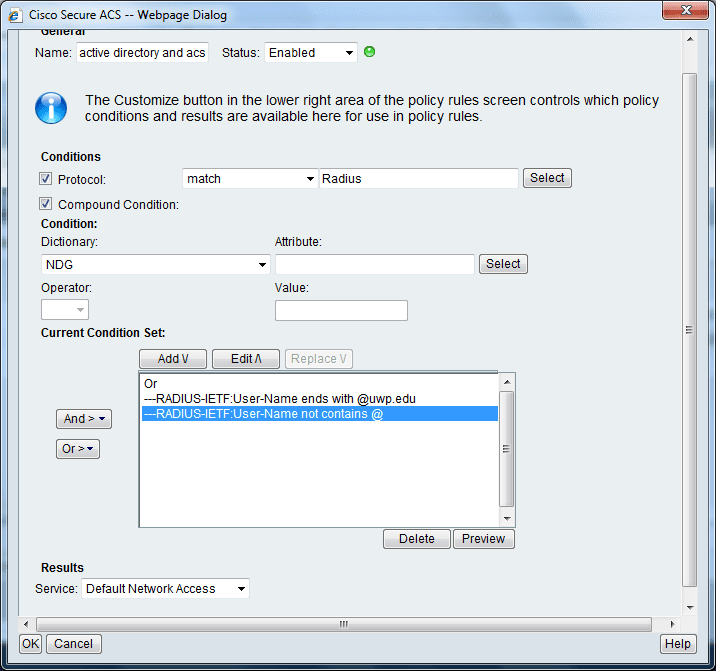Image resolution: width=716 pixels, height=671 pixels.
Task: Click the horizontal scroll right arrow
Action: point(673,624)
